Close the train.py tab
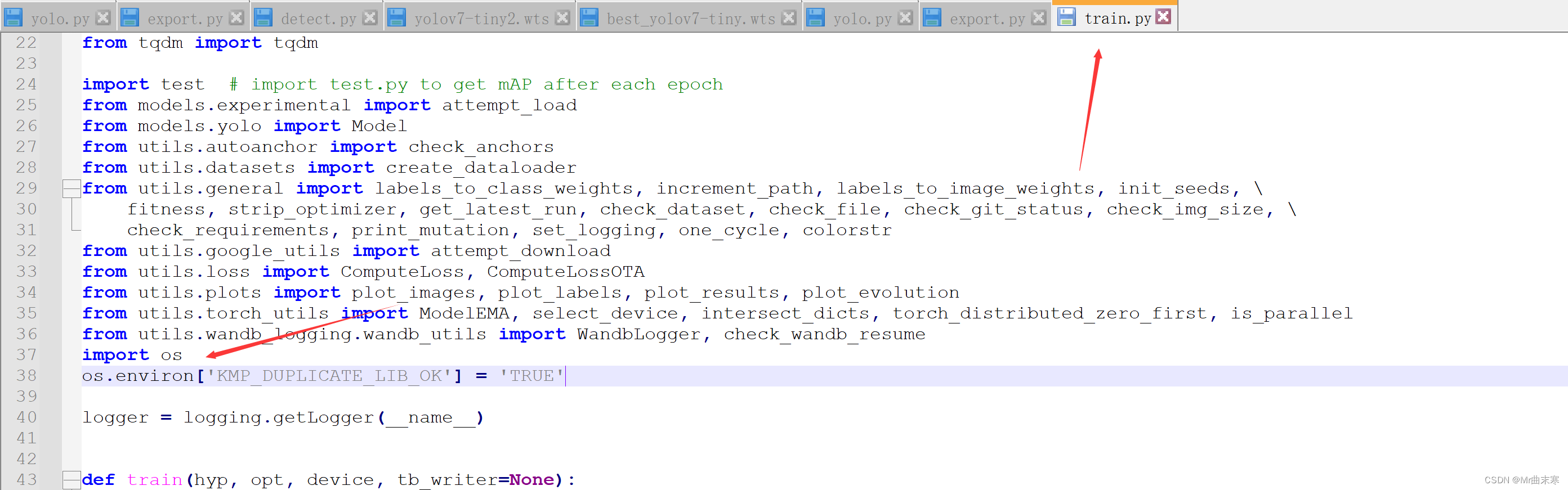 (1163, 16)
